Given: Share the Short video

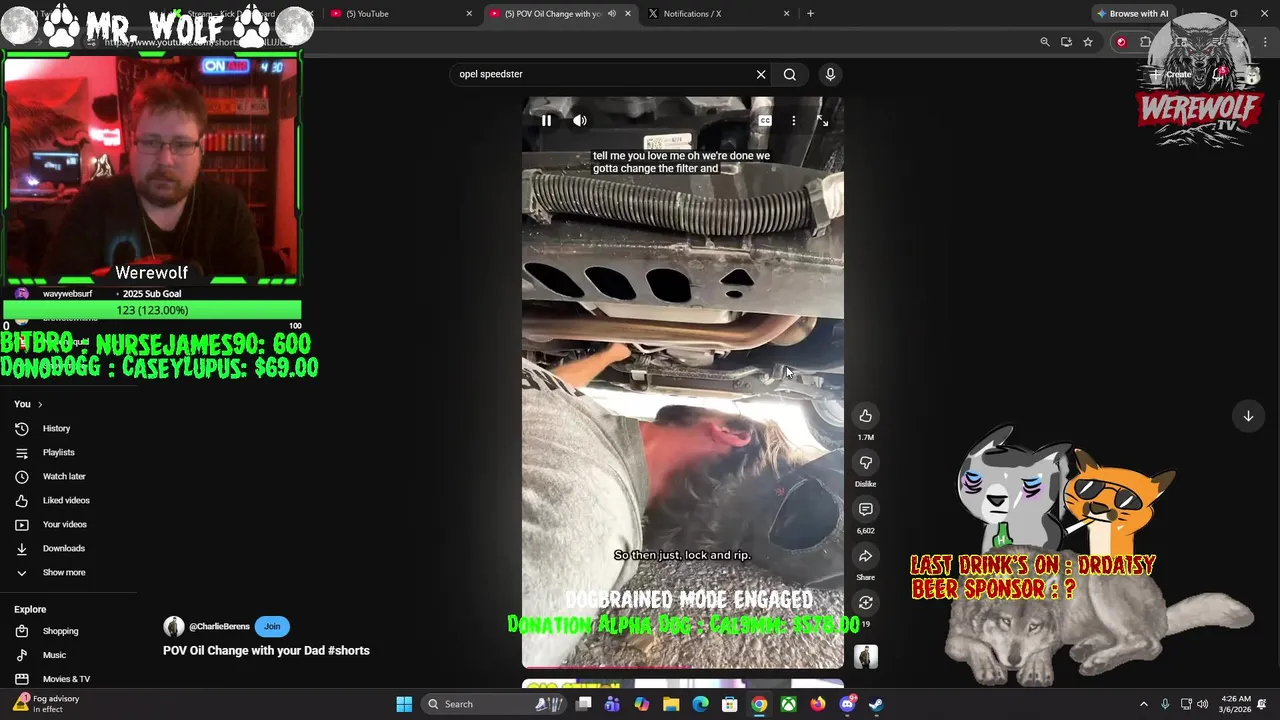Looking at the screenshot, I should [x=866, y=556].
